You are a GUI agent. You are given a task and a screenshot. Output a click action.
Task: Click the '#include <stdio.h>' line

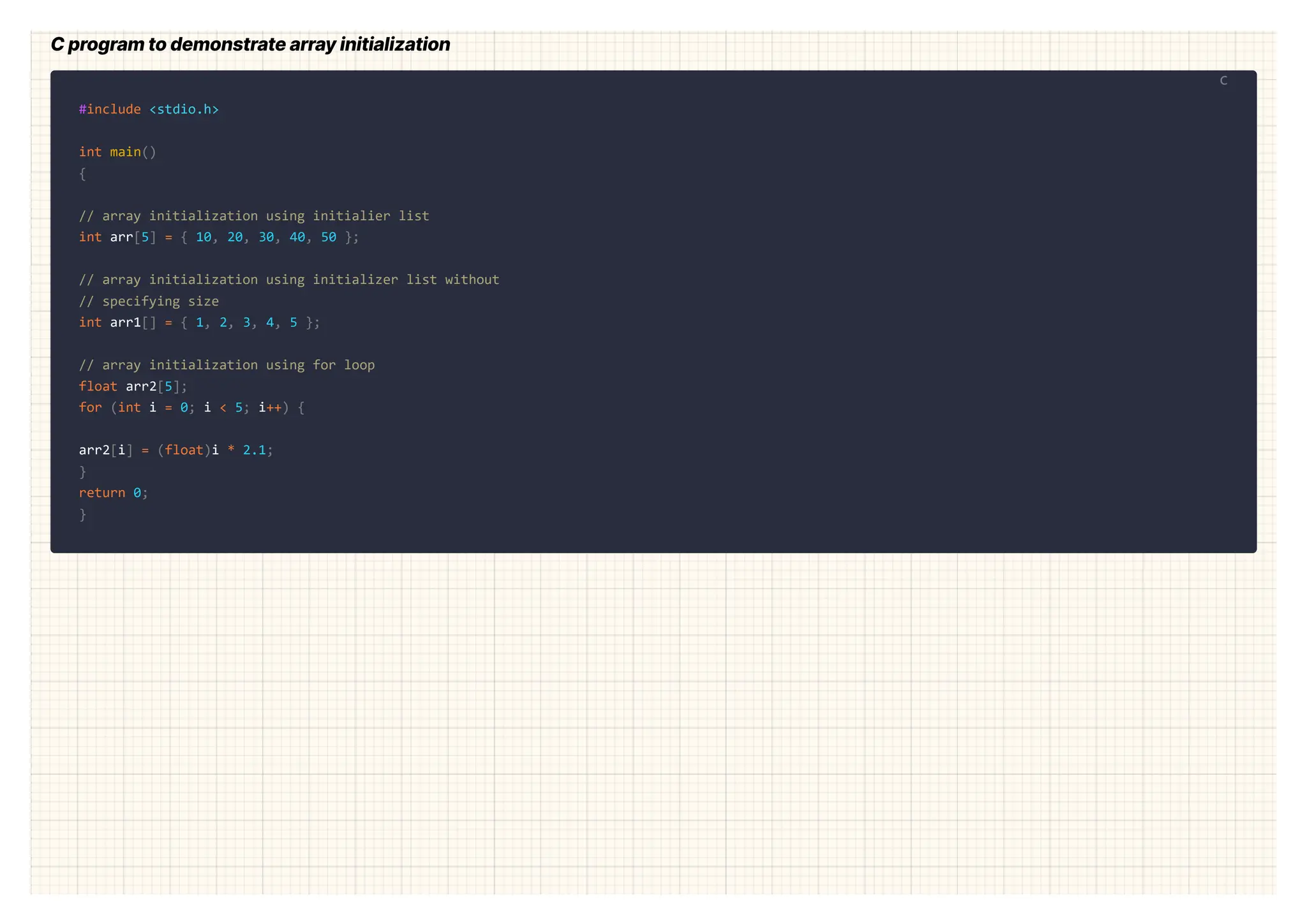coord(149,109)
